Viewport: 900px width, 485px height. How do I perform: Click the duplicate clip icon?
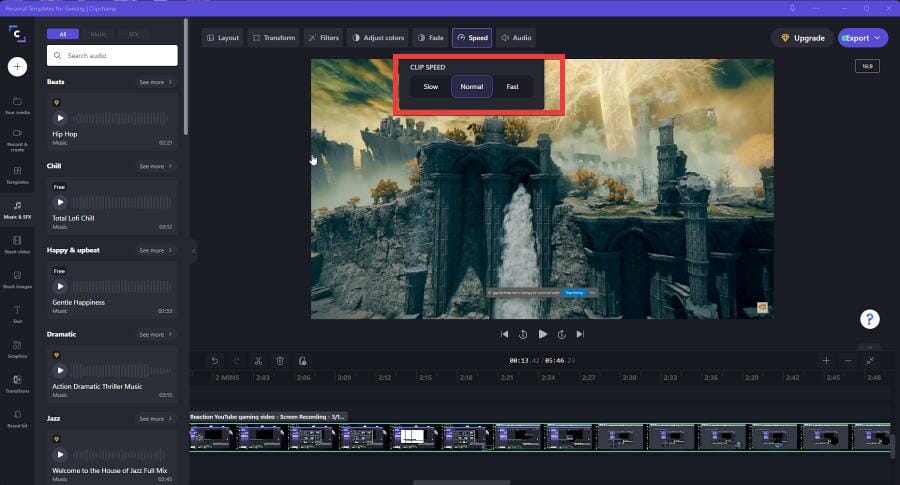302,360
